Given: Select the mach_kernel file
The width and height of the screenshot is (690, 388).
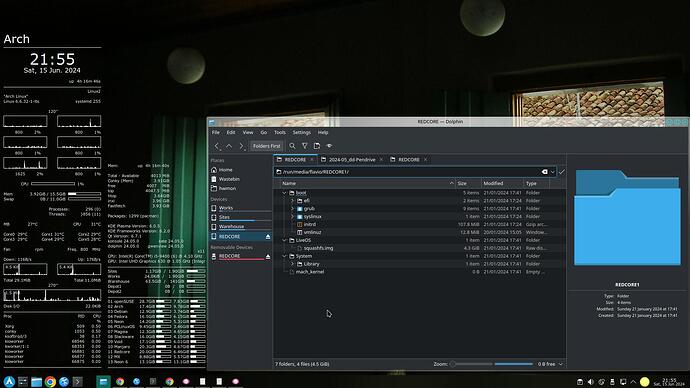Looking at the screenshot, I should pyautogui.click(x=309, y=272).
